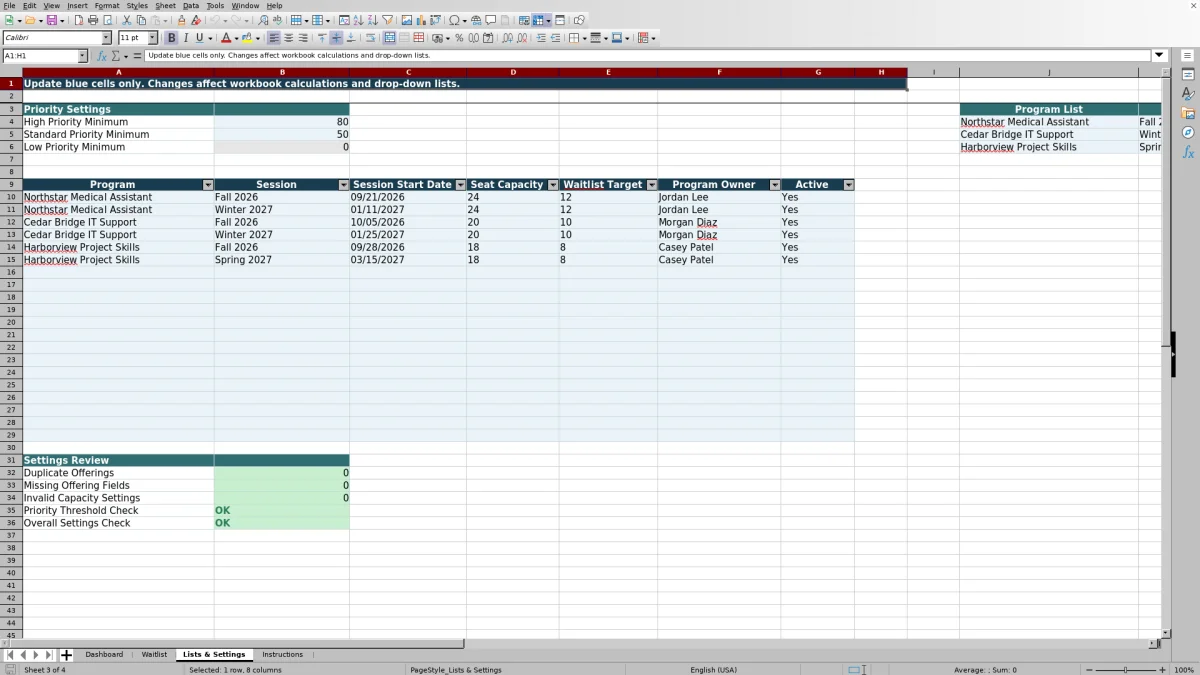Toggle Italic formatting button
1200x675 pixels.
click(185, 38)
